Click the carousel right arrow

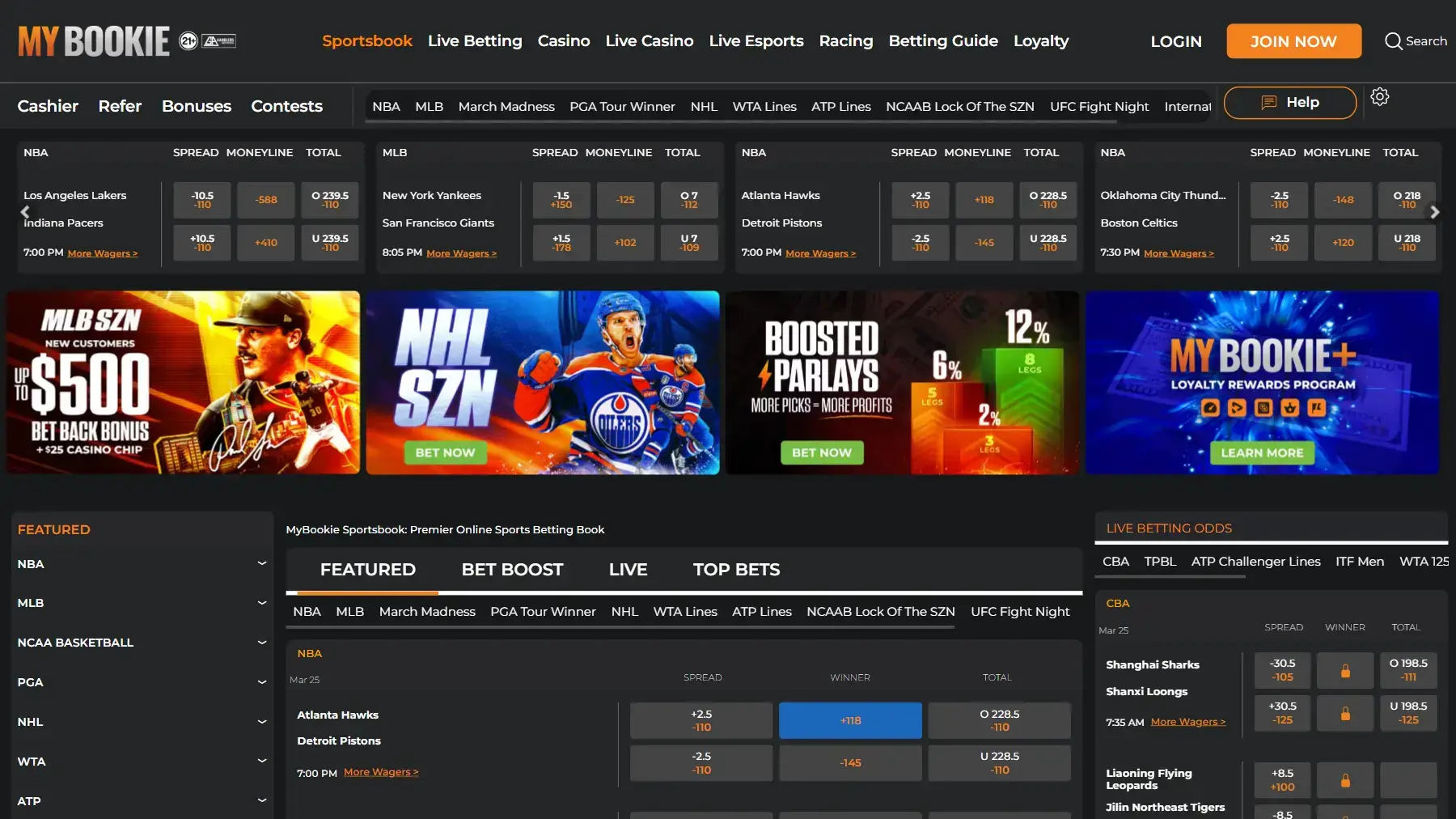coord(1434,212)
